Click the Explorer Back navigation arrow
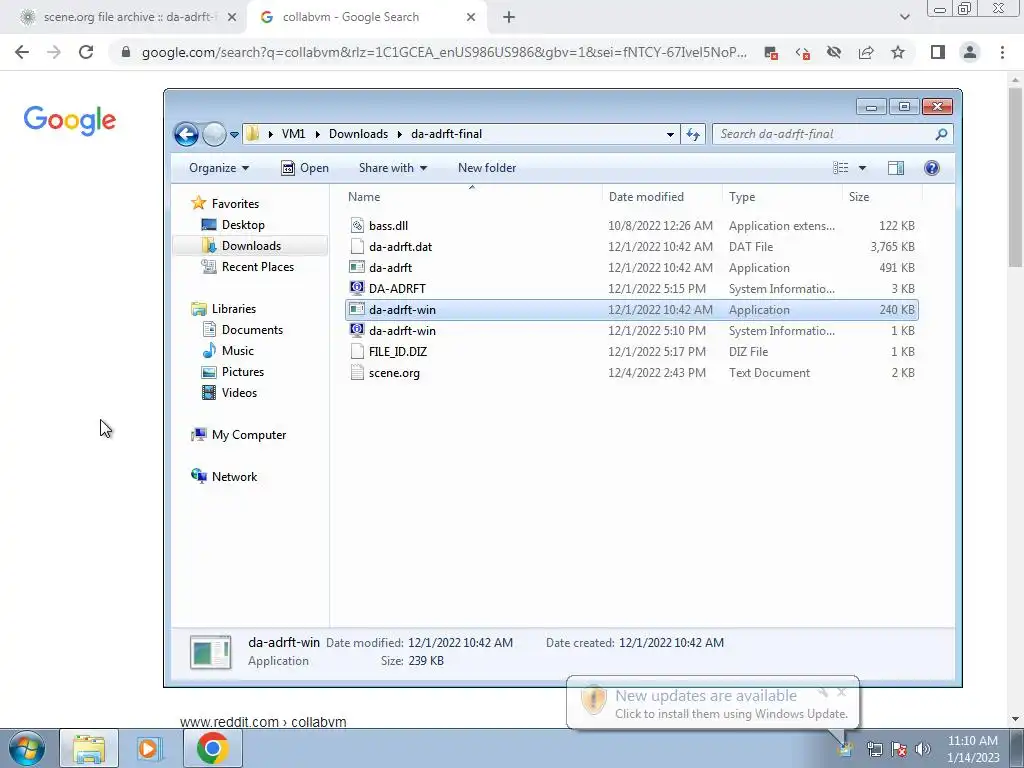 186,135
